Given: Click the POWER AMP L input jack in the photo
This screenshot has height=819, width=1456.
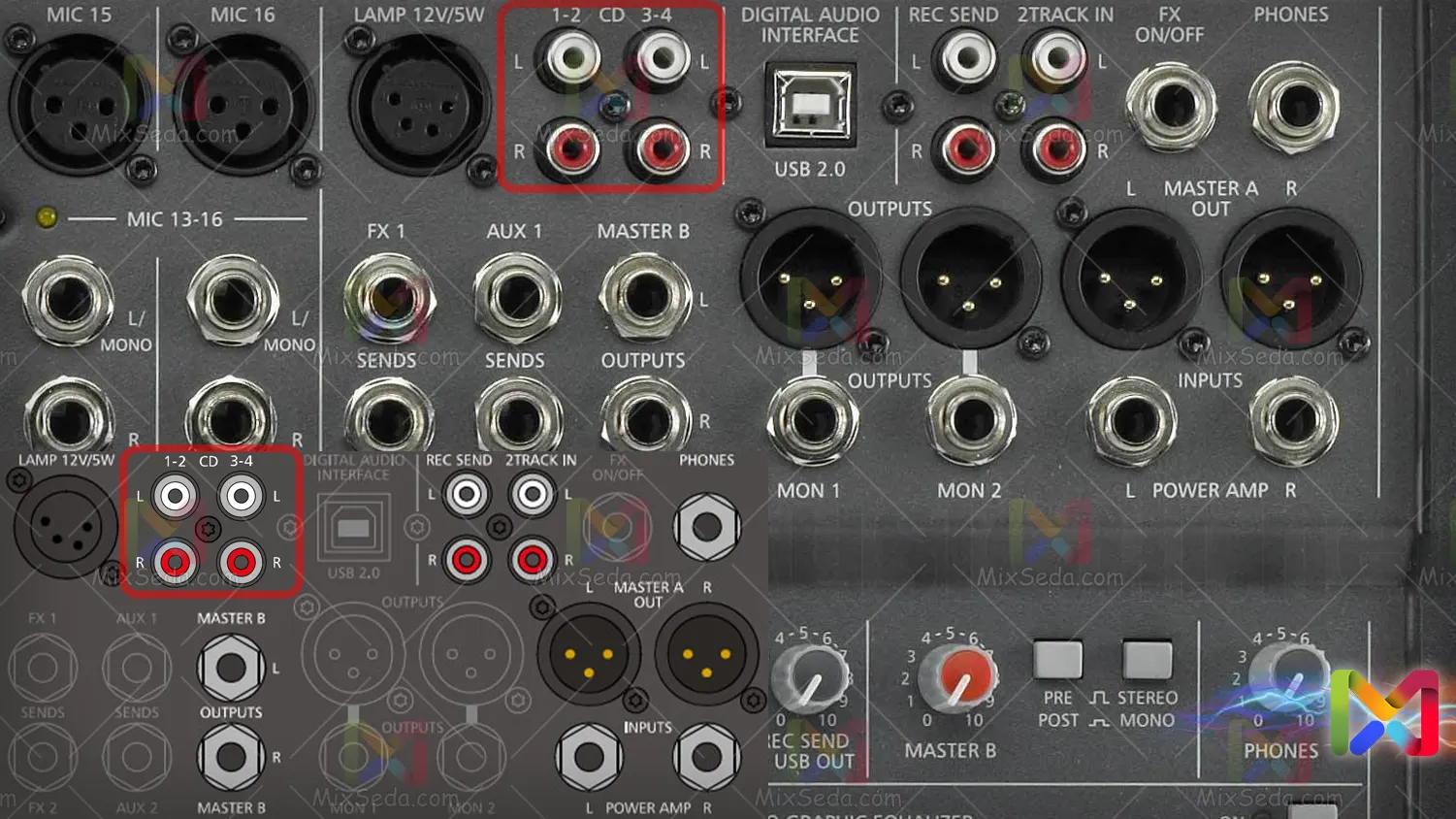Looking at the screenshot, I should pyautogui.click(x=1131, y=422).
